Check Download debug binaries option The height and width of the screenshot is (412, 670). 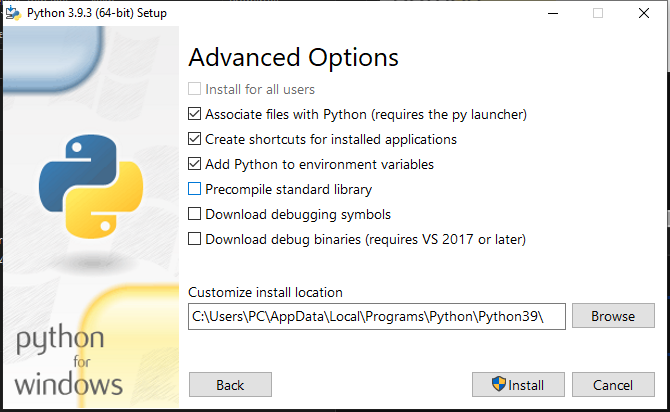[x=194, y=239]
